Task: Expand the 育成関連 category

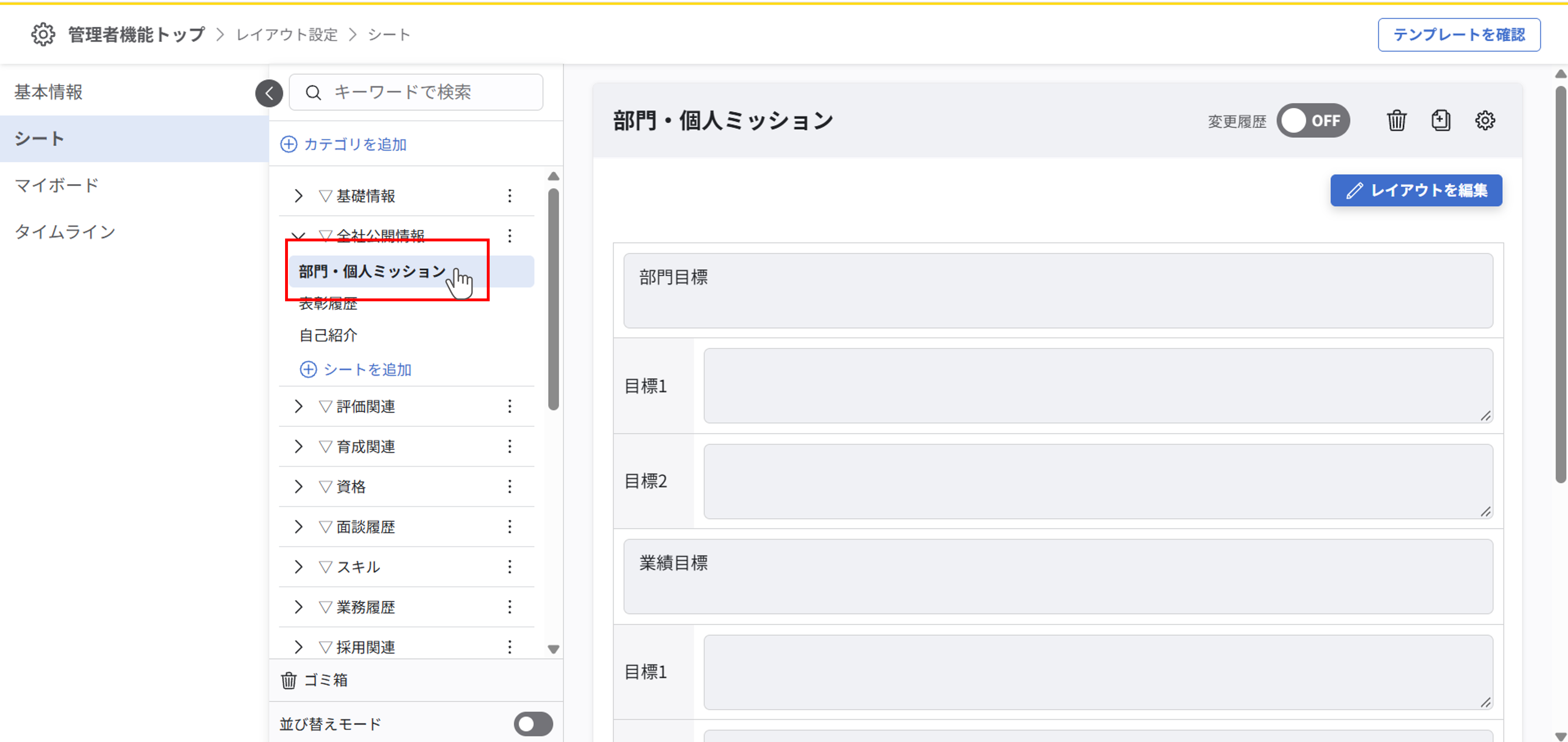Action: click(298, 446)
